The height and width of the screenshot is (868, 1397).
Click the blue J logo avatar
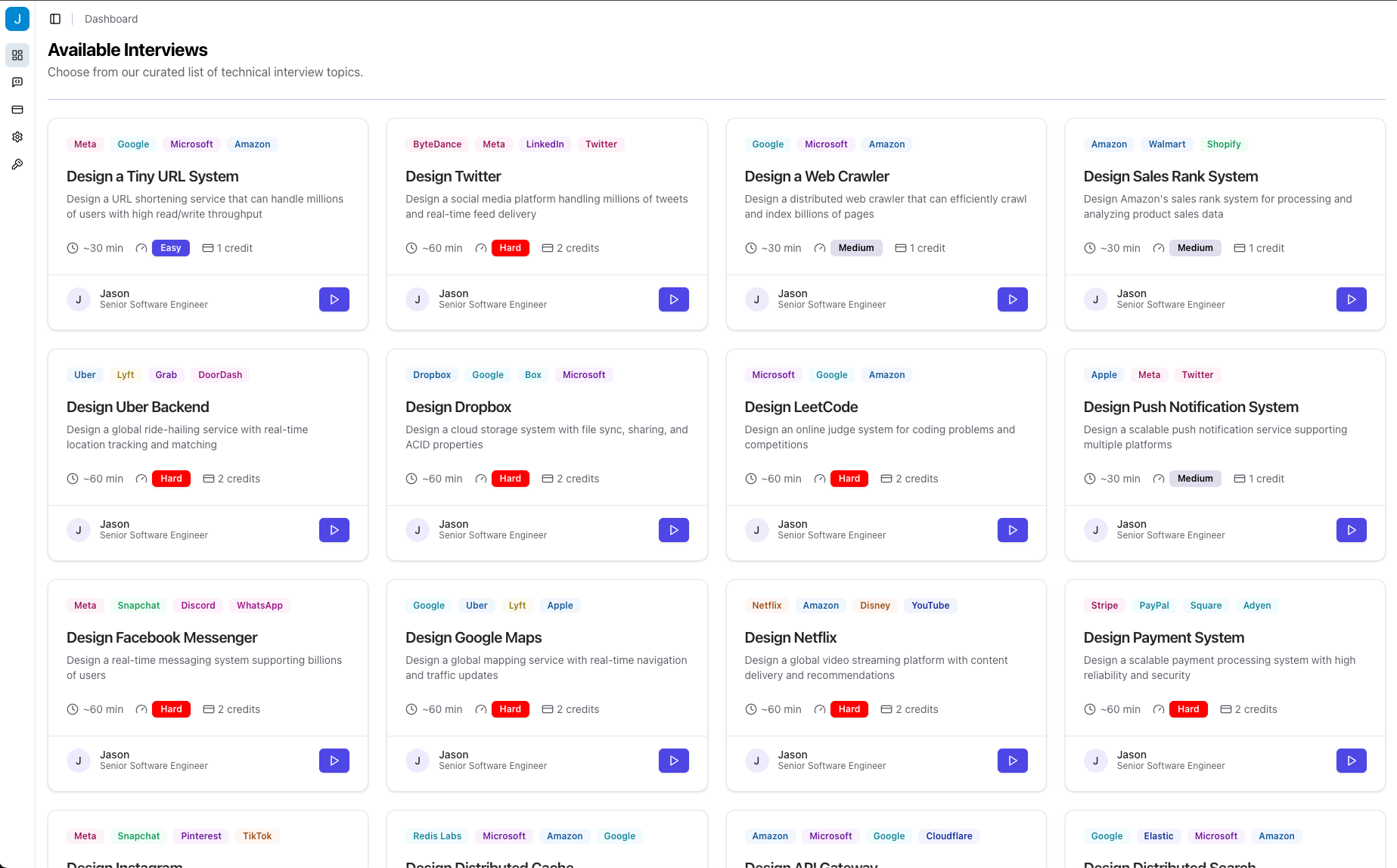17,19
